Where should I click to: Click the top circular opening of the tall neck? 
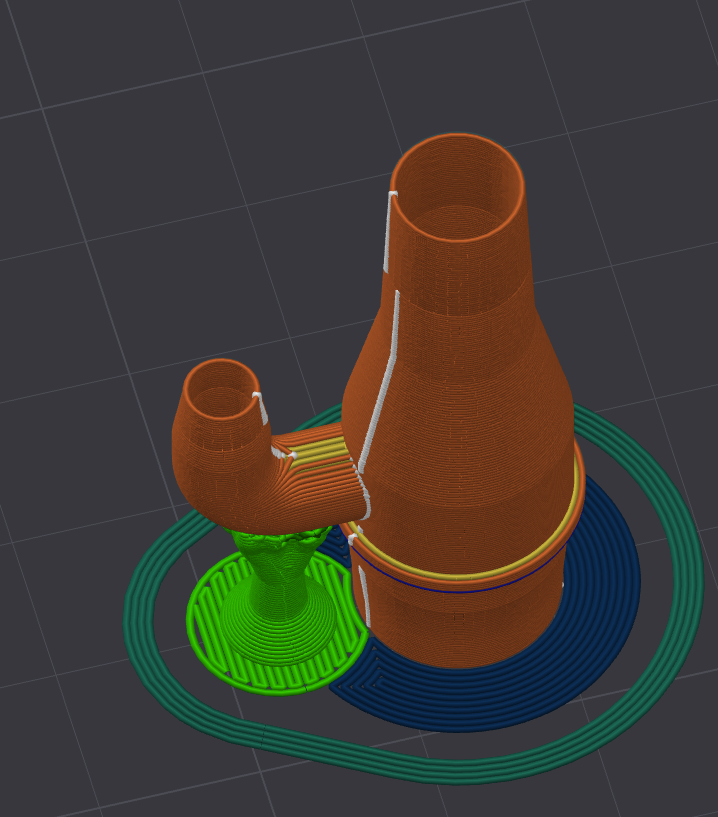tap(457, 188)
